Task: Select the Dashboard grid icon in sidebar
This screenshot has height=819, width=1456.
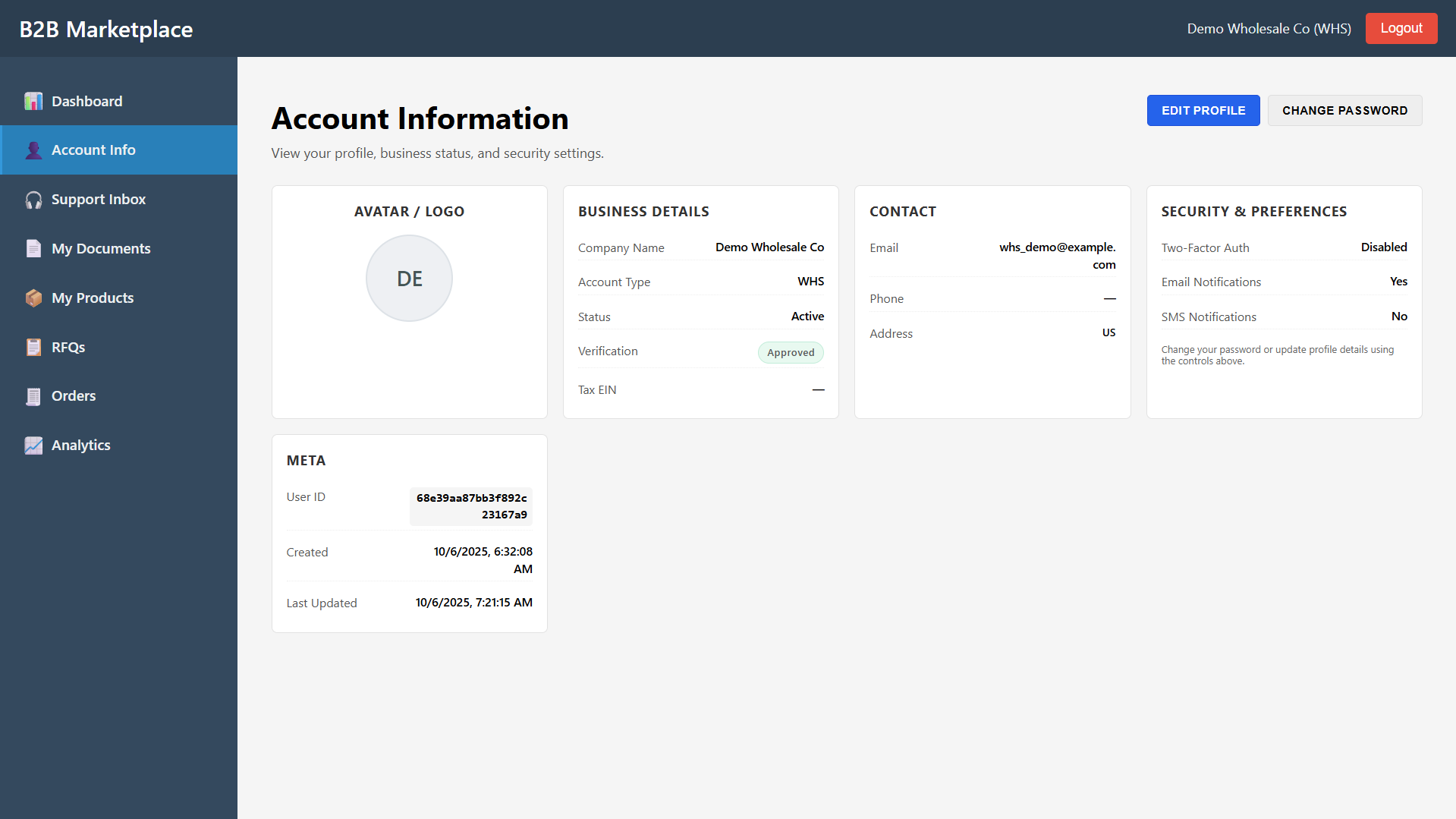Action: coord(33,100)
